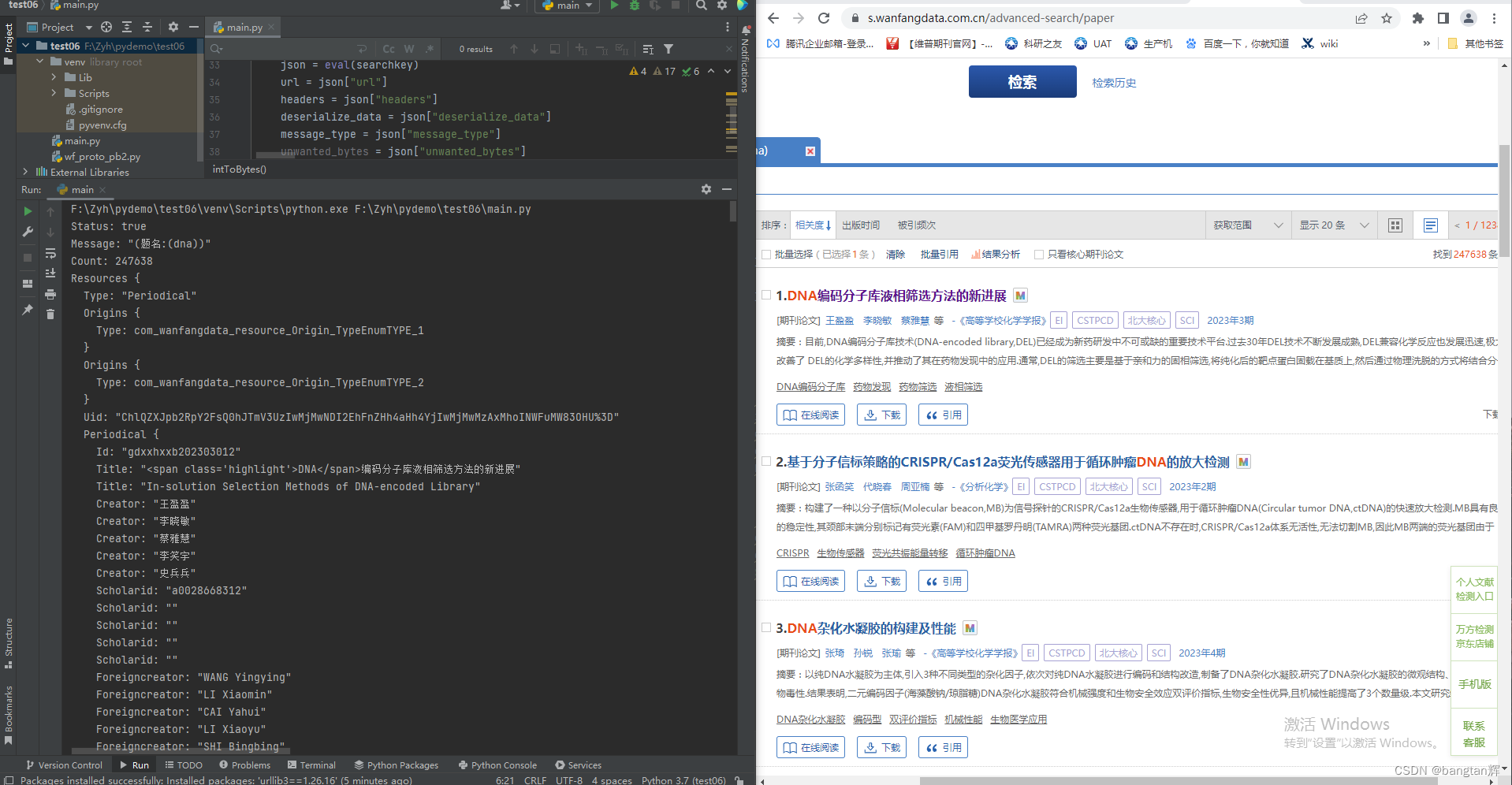
Task: Toggle Words (W) option in editor search
Action: [x=409, y=49]
